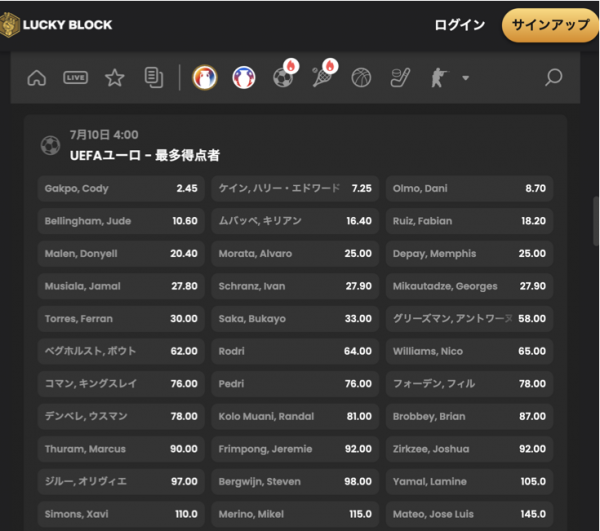Click the page vertical scrollbar thumb

(x=596, y=221)
